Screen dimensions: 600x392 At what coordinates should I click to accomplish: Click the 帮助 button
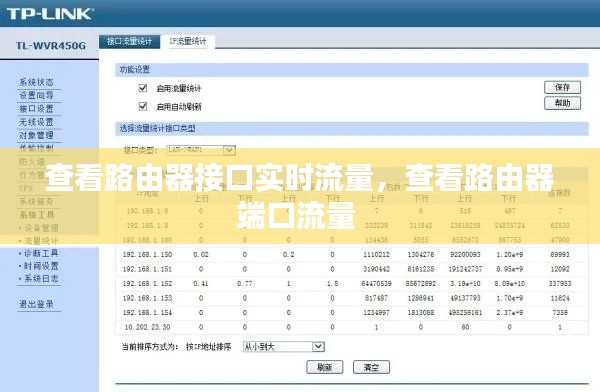(x=562, y=103)
